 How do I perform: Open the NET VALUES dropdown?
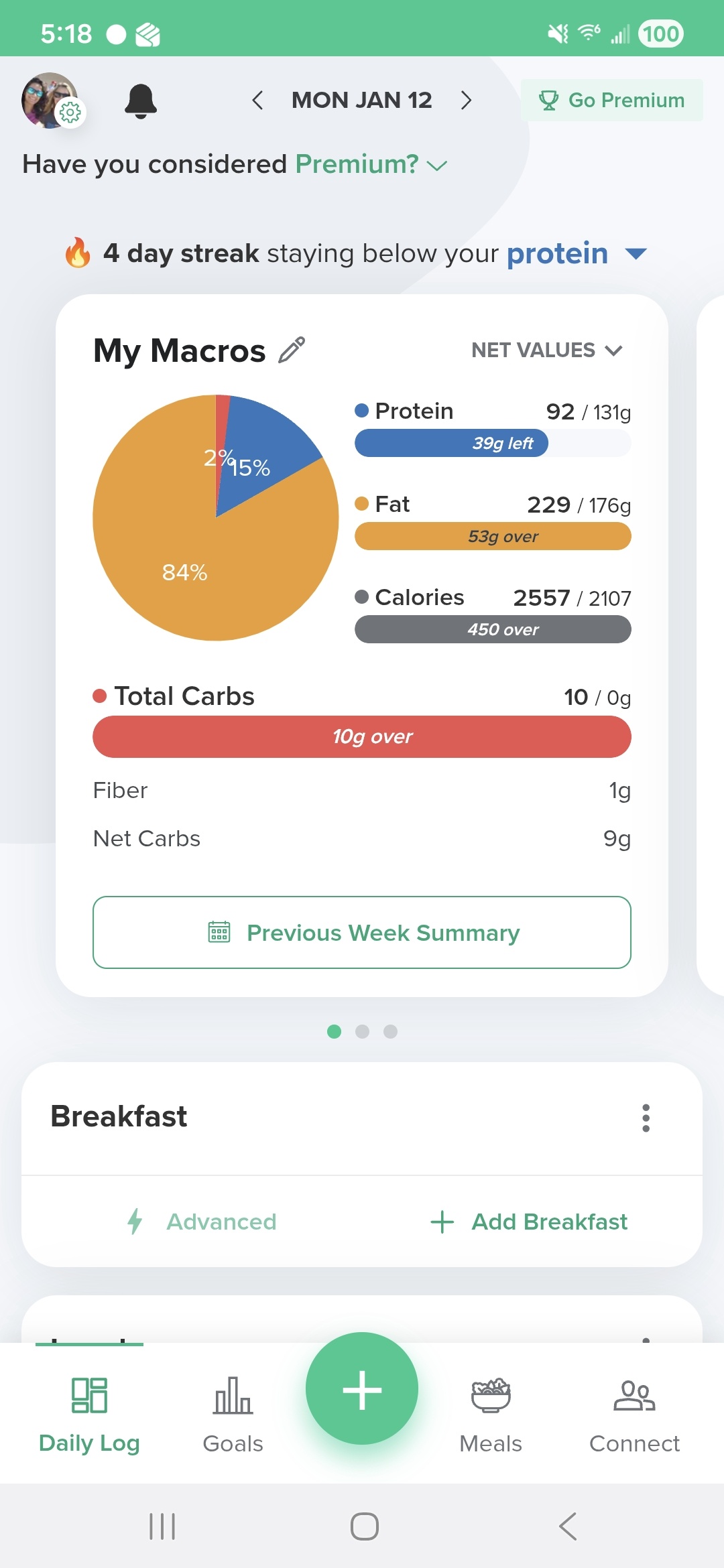tap(546, 350)
